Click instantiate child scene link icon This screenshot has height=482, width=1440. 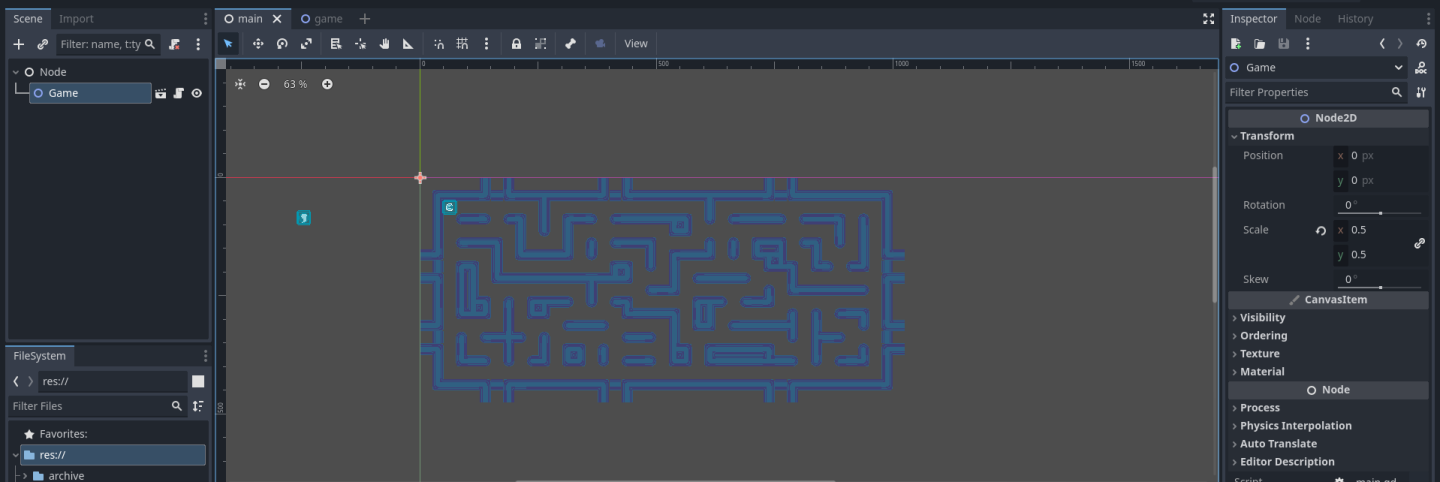[x=42, y=44]
